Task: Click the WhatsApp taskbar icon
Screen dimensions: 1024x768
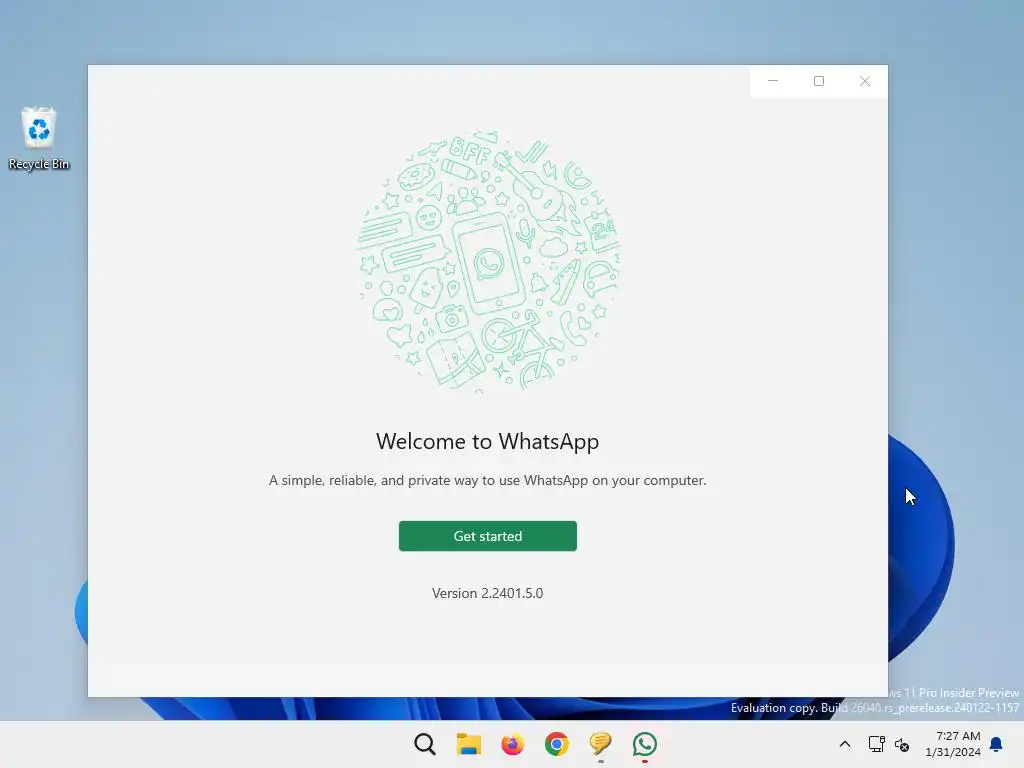Action: click(x=645, y=744)
